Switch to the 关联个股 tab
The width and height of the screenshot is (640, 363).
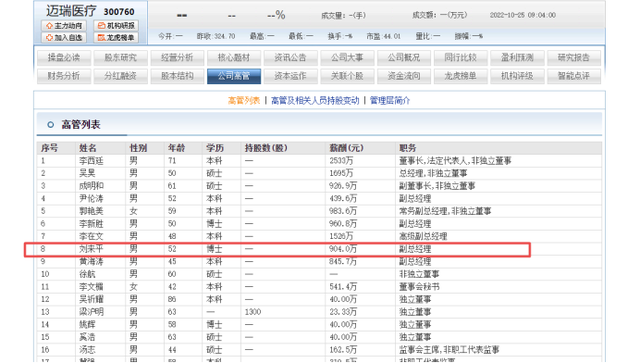(347, 76)
